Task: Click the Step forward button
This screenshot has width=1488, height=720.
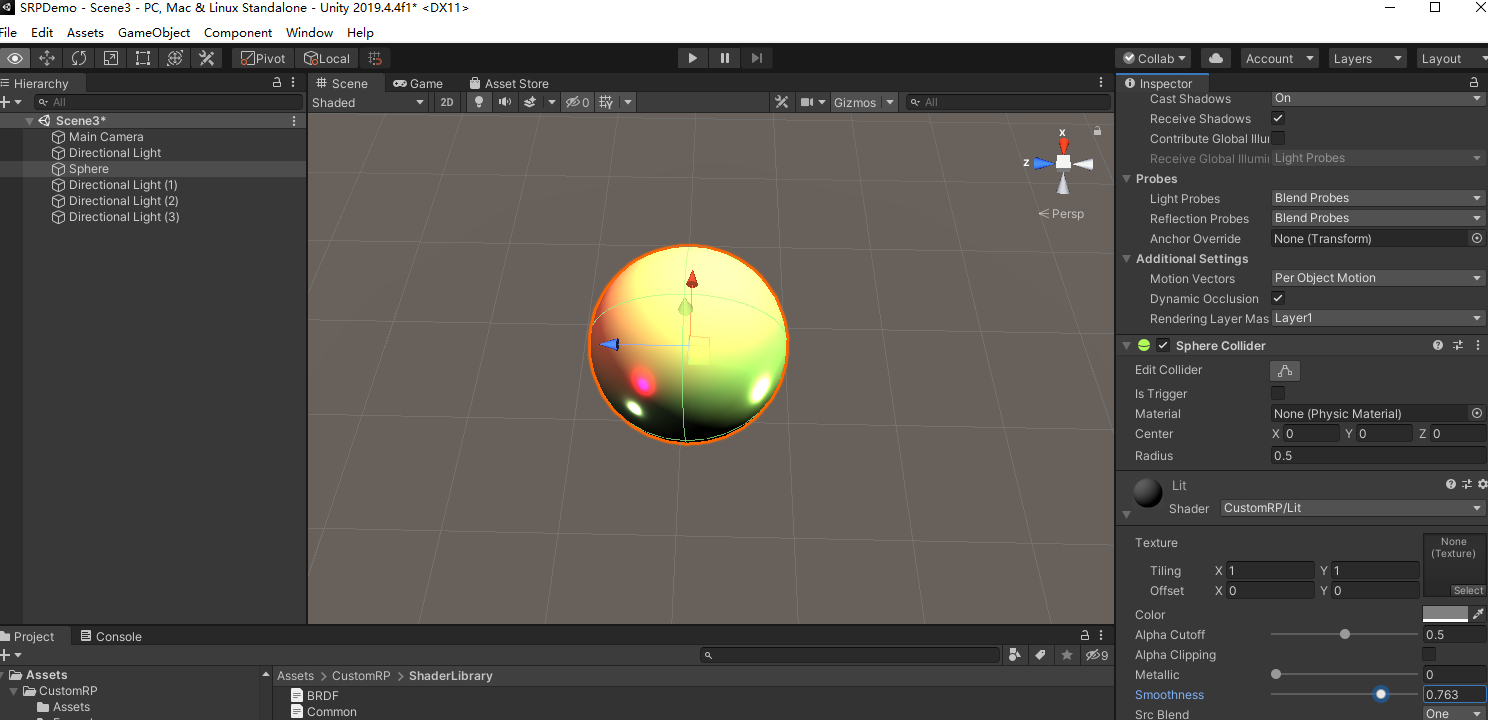Action: click(x=757, y=59)
